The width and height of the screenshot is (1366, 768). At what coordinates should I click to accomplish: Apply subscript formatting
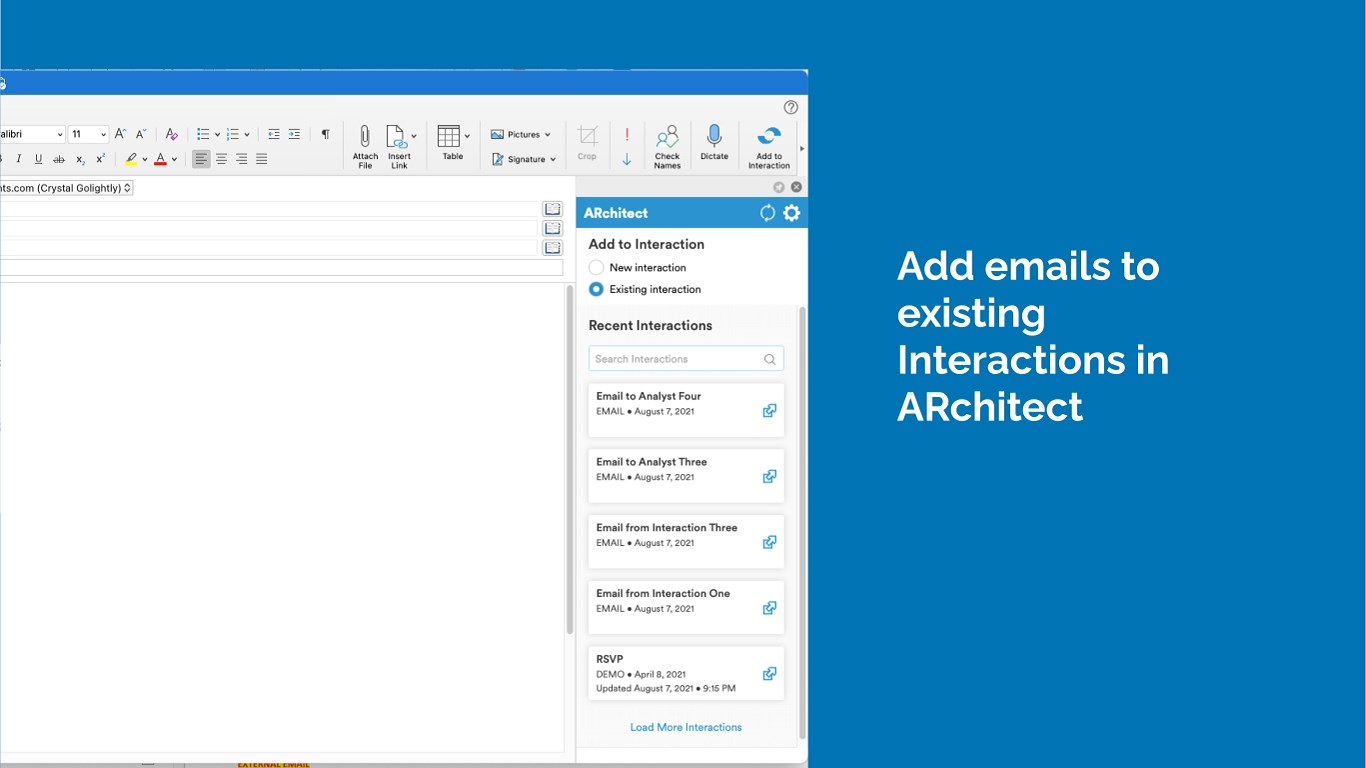pyautogui.click(x=80, y=159)
